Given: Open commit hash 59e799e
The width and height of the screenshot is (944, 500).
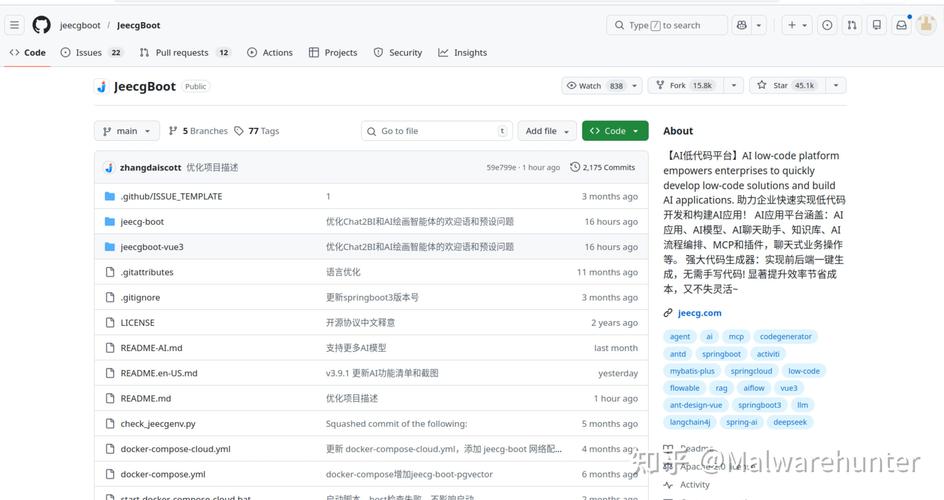Looking at the screenshot, I should click(501, 167).
